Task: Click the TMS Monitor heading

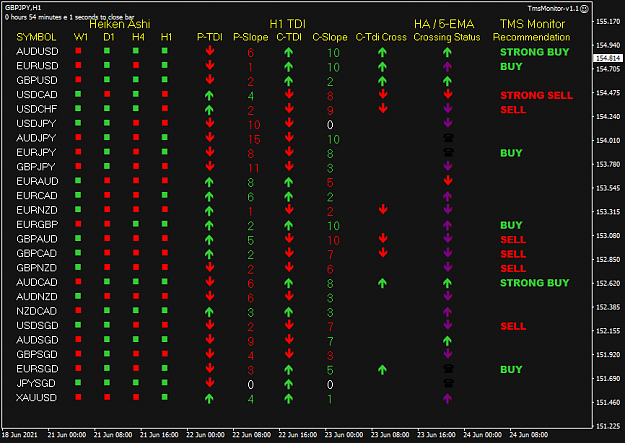Action: coord(533,24)
